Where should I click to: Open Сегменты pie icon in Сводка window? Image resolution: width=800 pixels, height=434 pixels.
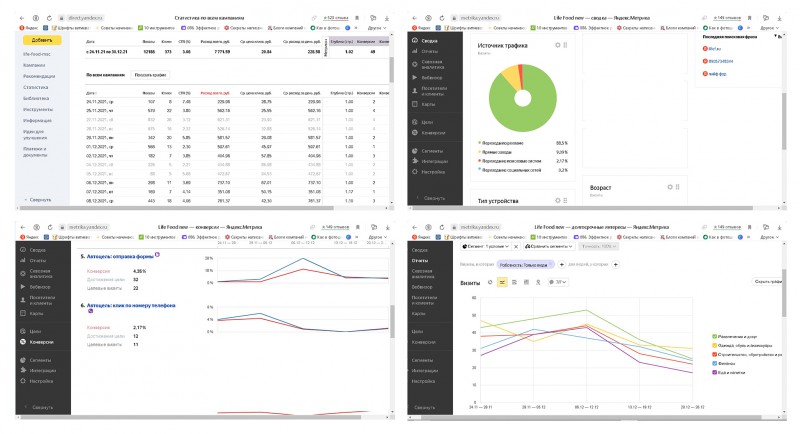tap(415, 151)
